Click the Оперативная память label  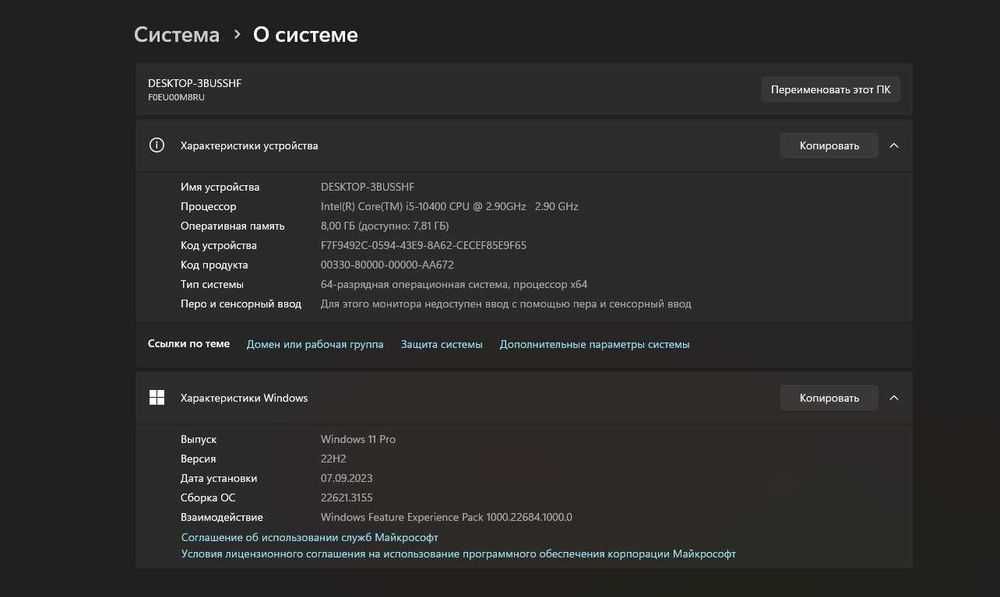click(232, 226)
